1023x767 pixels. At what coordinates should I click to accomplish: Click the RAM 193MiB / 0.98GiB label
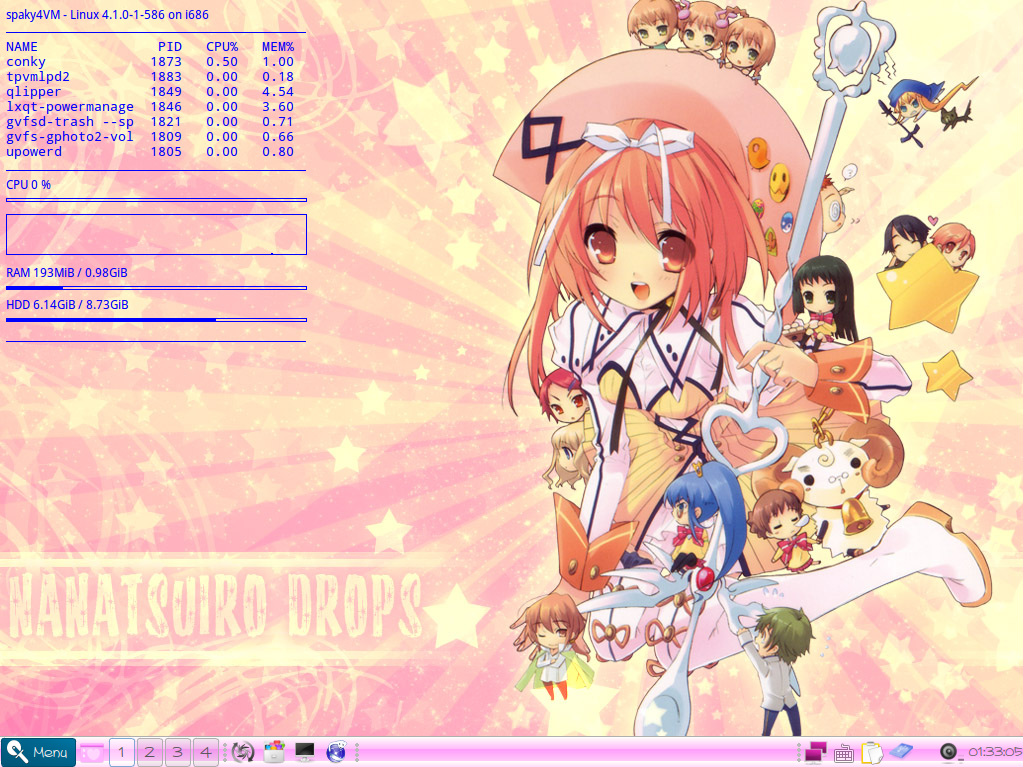pyautogui.click(x=67, y=273)
